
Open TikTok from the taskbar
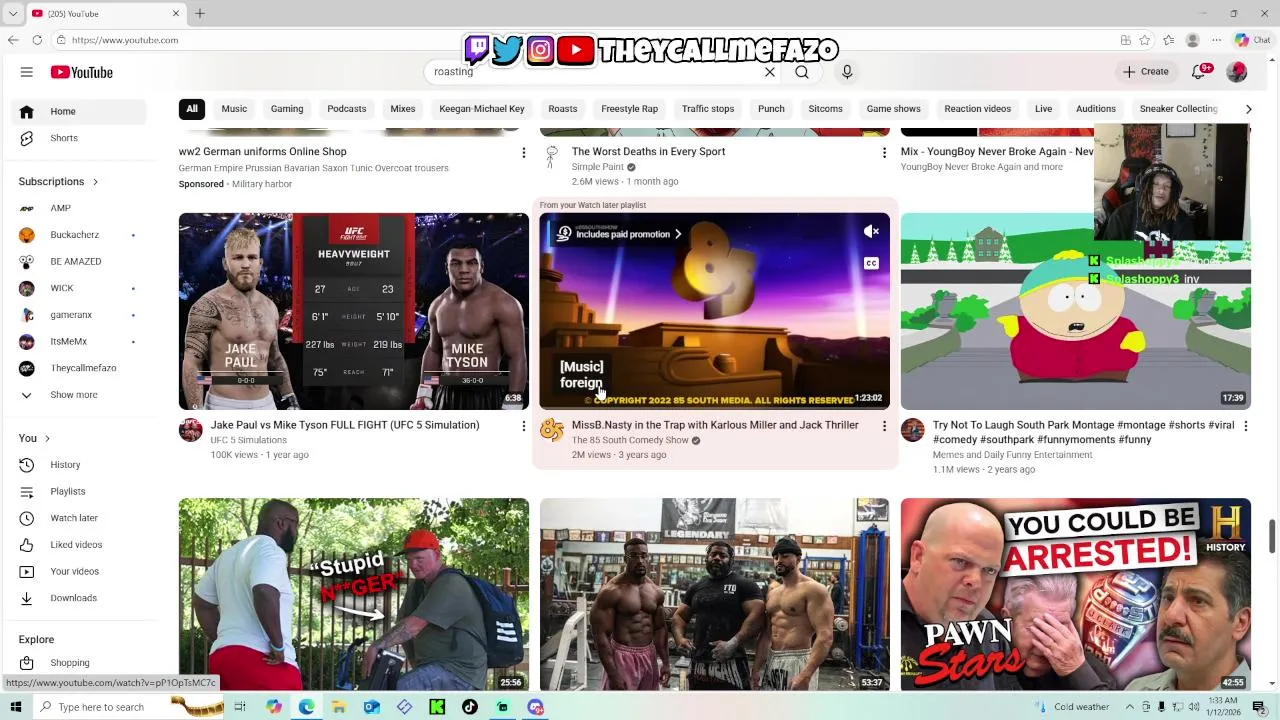470,707
